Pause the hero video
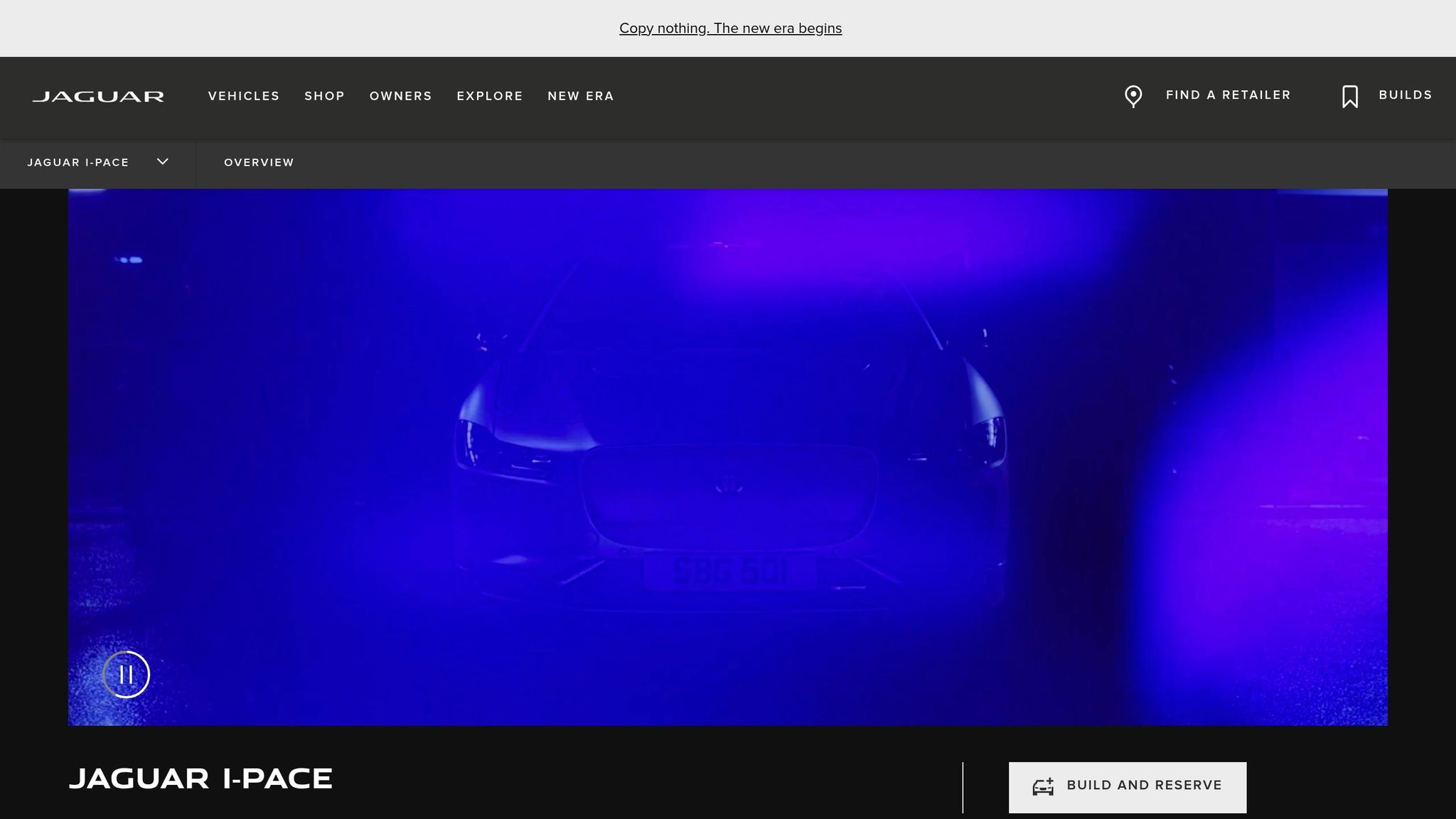This screenshot has height=819, width=1456. point(126,674)
